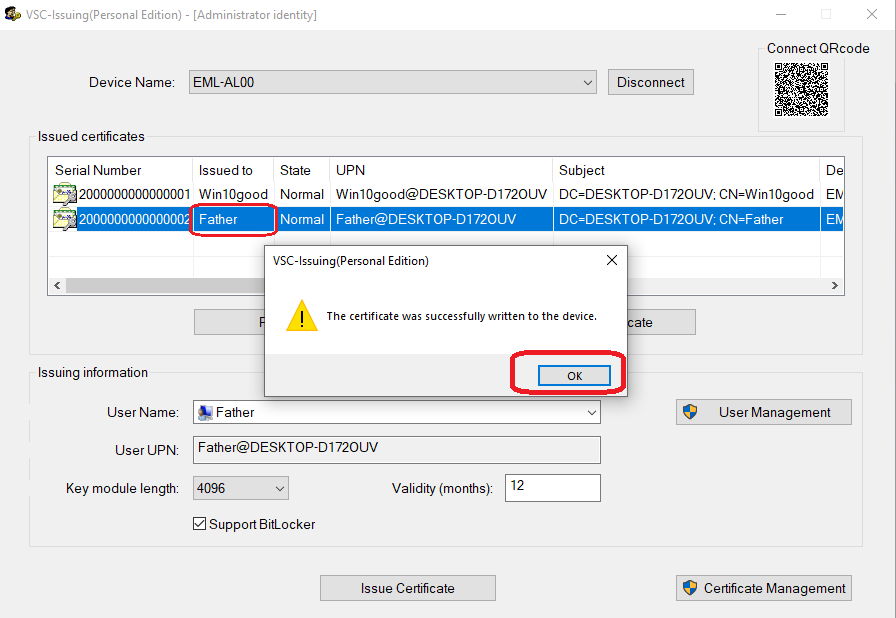The image size is (896, 618).
Task: Click right arrow of the horizontal scrollbar
Action: (x=836, y=286)
